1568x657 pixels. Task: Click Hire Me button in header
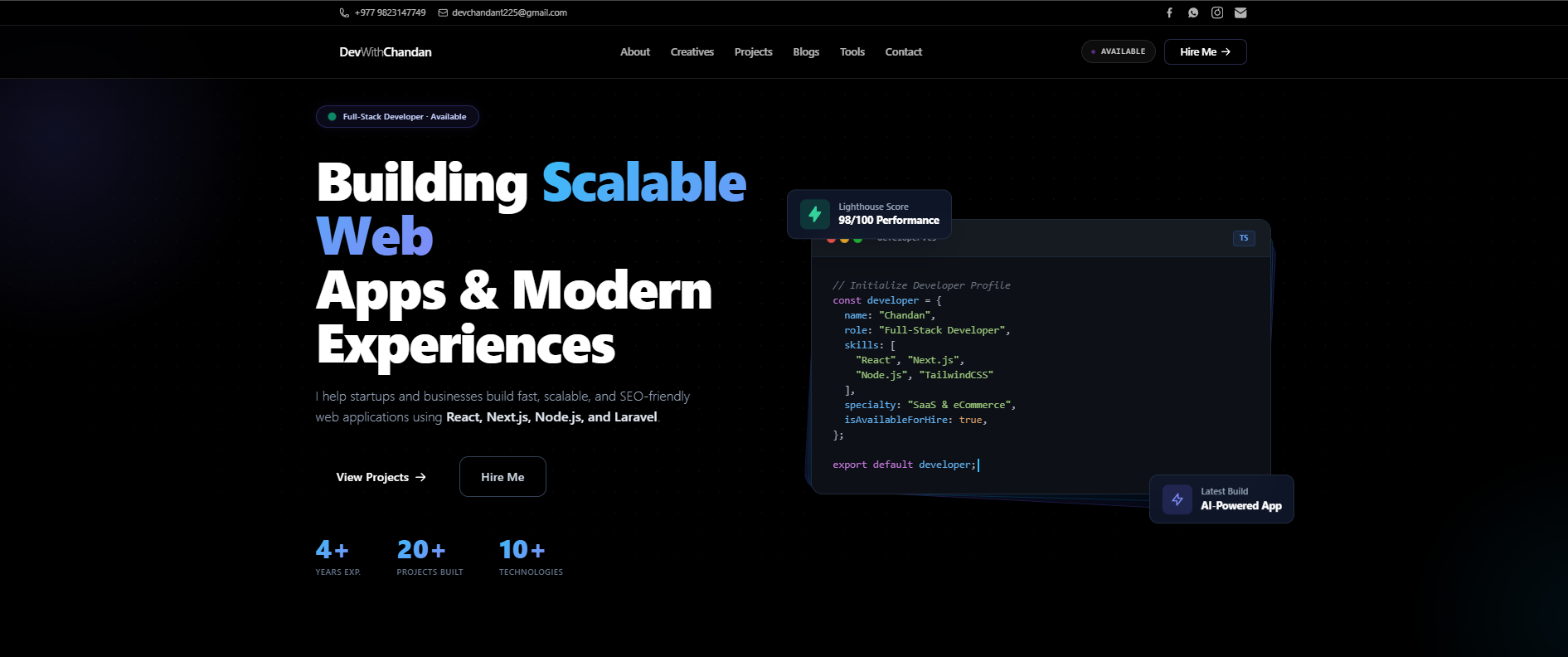[1206, 51]
